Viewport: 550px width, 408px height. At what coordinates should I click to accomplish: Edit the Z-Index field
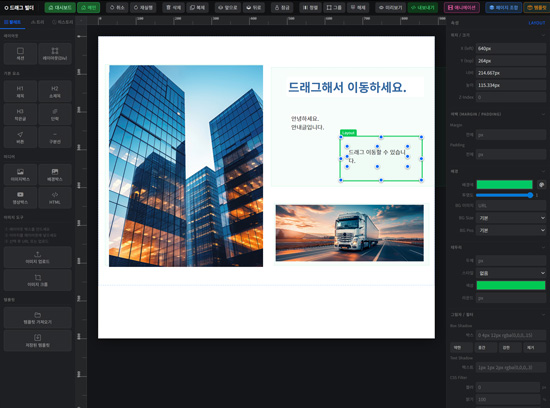point(511,97)
